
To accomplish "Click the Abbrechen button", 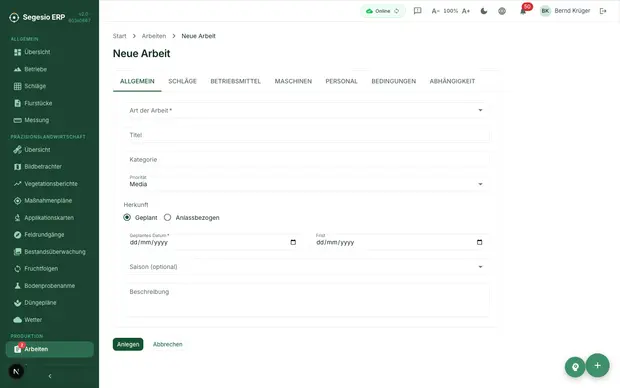I will (x=168, y=344).
